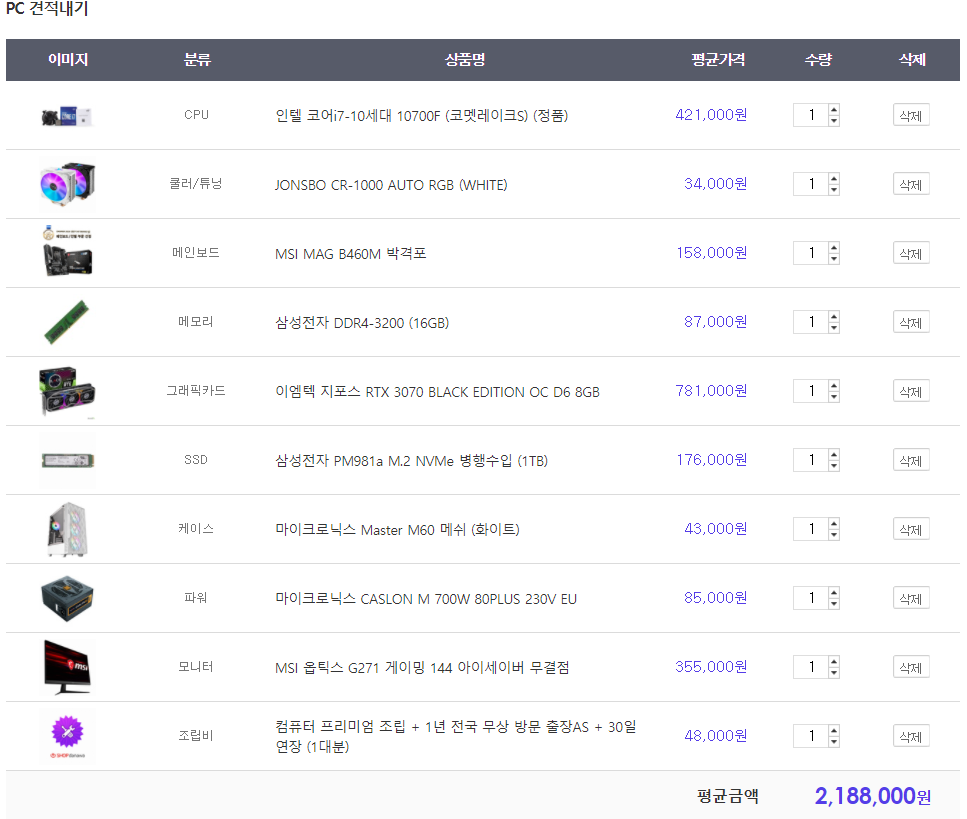The image size is (967, 819).
Task: Click the 평균가격 column header
Action: 718,60
